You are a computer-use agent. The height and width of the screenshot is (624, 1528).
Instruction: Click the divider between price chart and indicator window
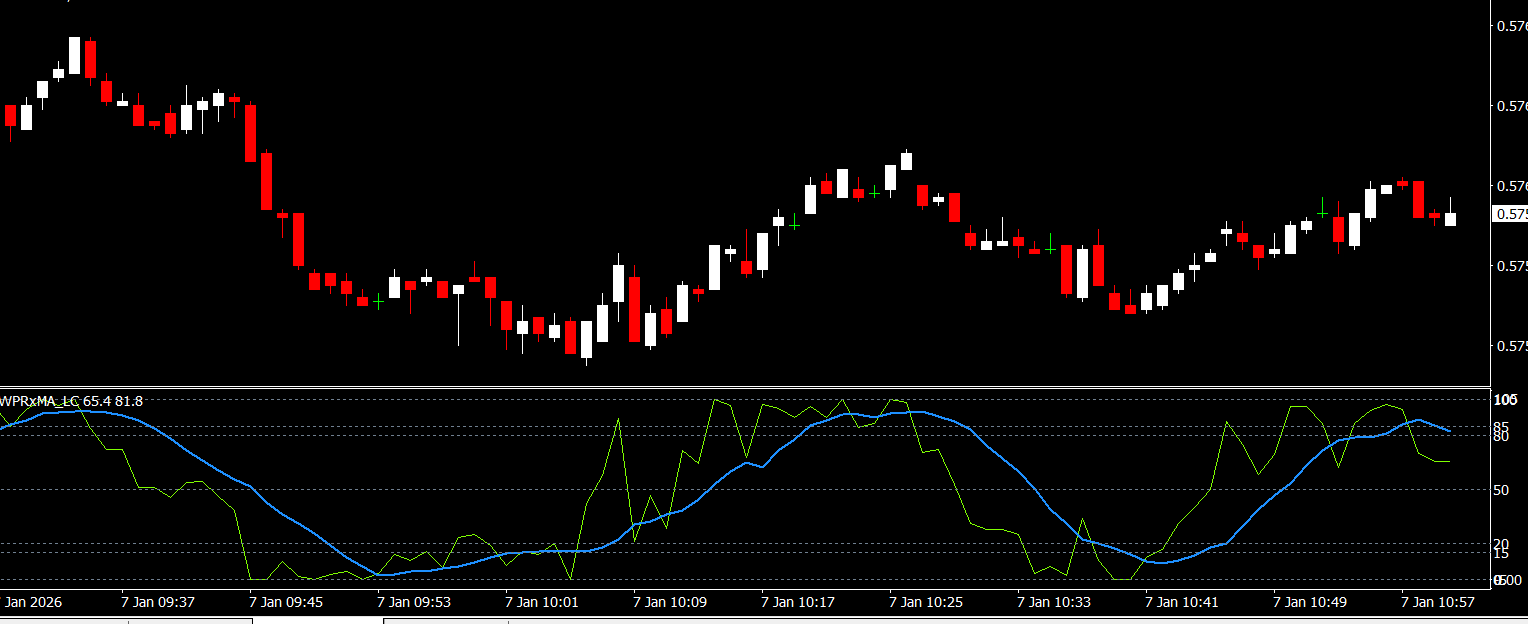[x=745, y=386]
